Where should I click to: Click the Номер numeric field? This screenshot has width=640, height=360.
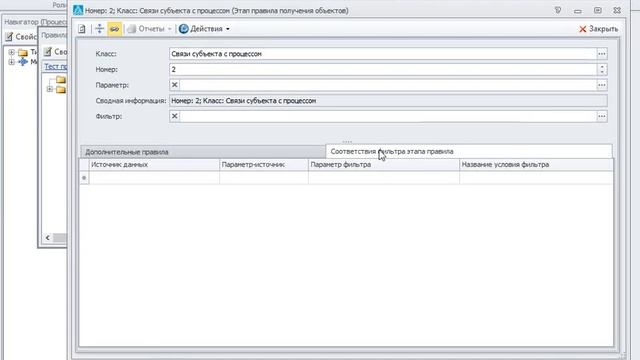point(383,69)
